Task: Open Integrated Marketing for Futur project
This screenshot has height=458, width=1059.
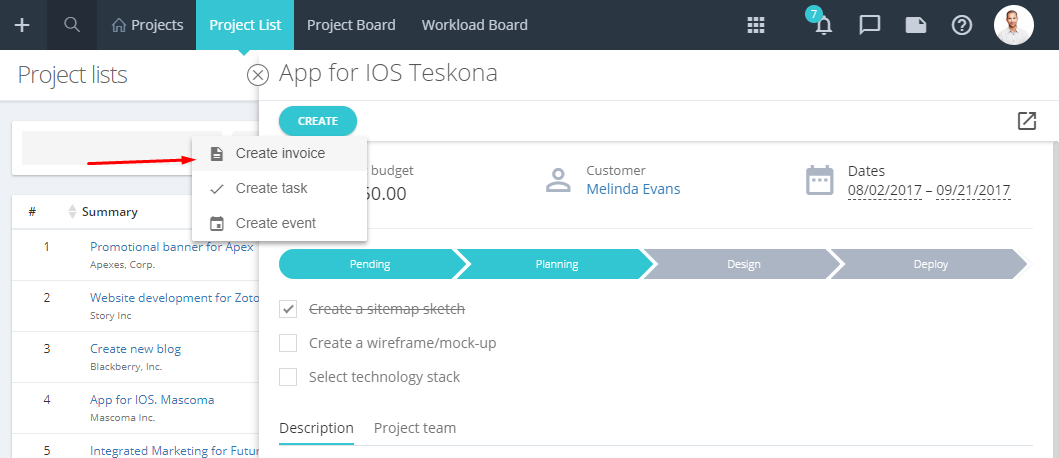Action: pos(174,451)
